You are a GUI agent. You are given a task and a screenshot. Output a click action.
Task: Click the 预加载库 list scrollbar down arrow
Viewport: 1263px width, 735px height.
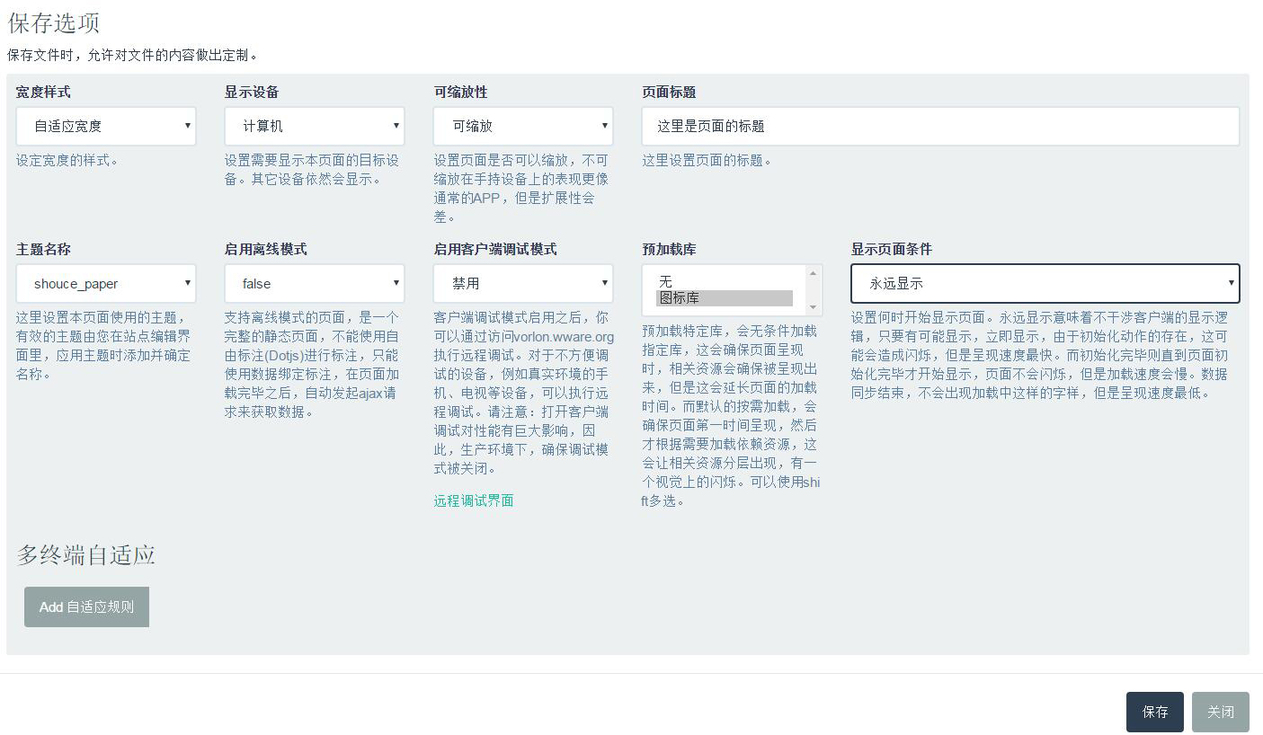813,307
